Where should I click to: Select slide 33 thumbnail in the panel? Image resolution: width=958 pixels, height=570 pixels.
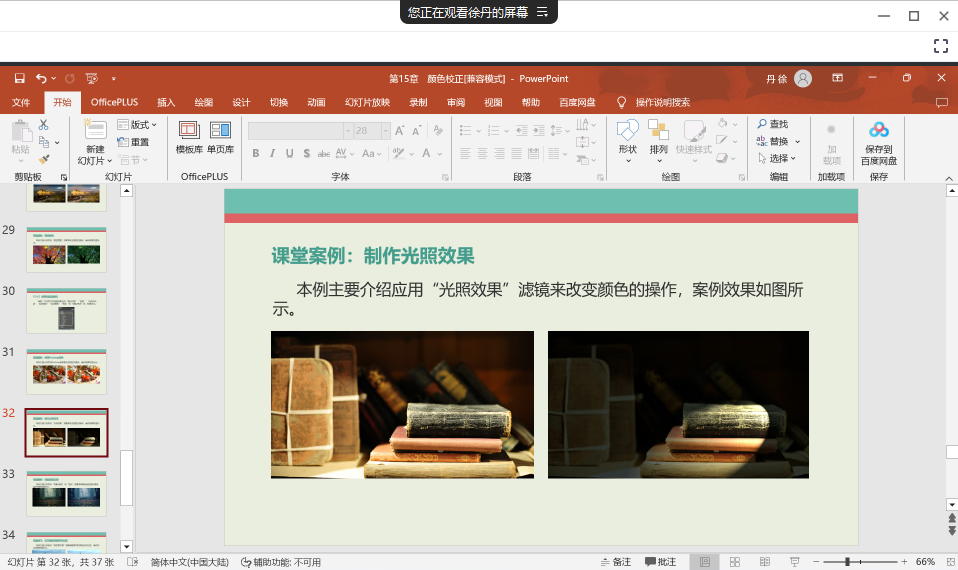click(66, 494)
